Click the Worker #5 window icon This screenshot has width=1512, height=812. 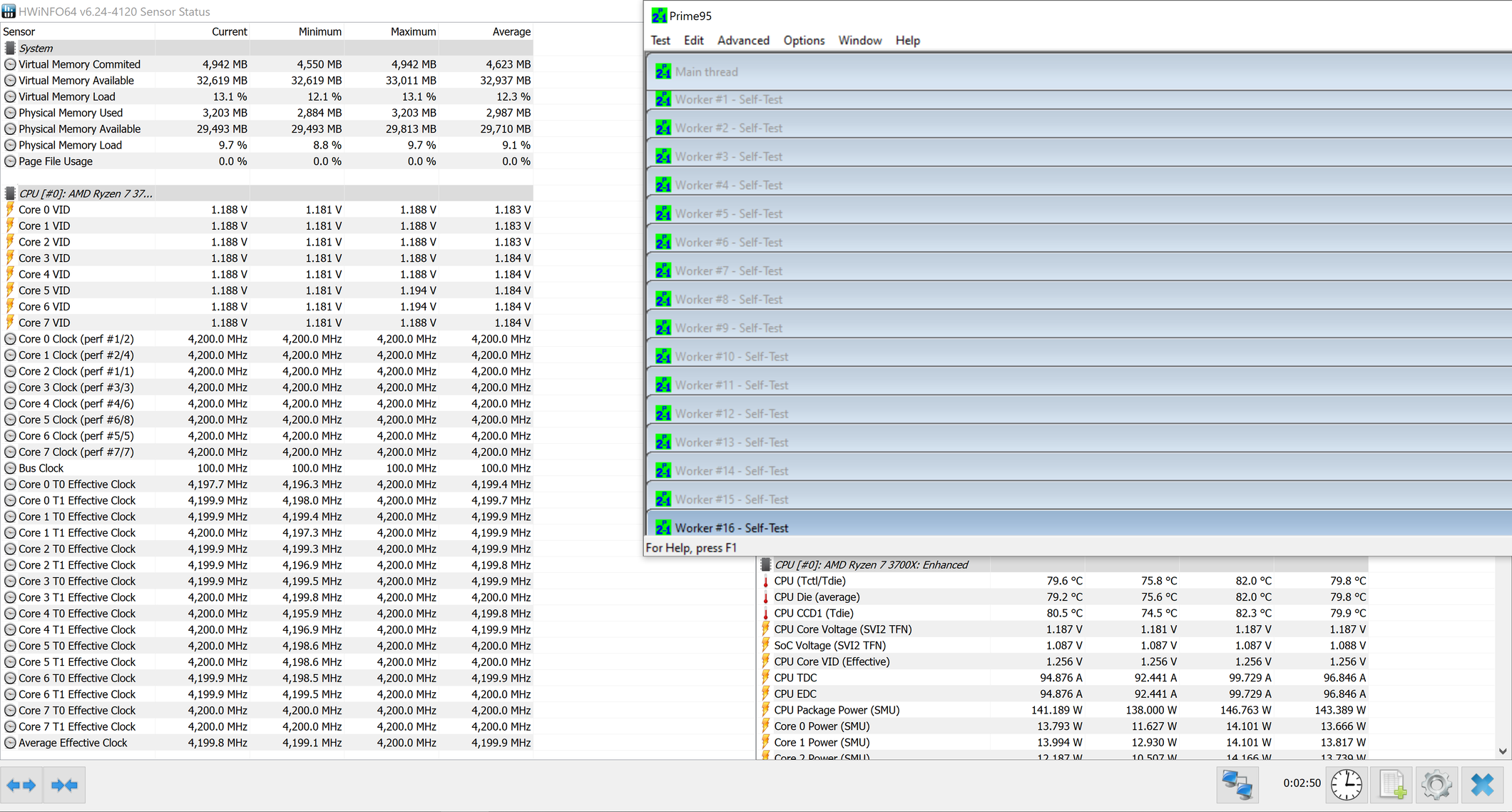(x=663, y=213)
